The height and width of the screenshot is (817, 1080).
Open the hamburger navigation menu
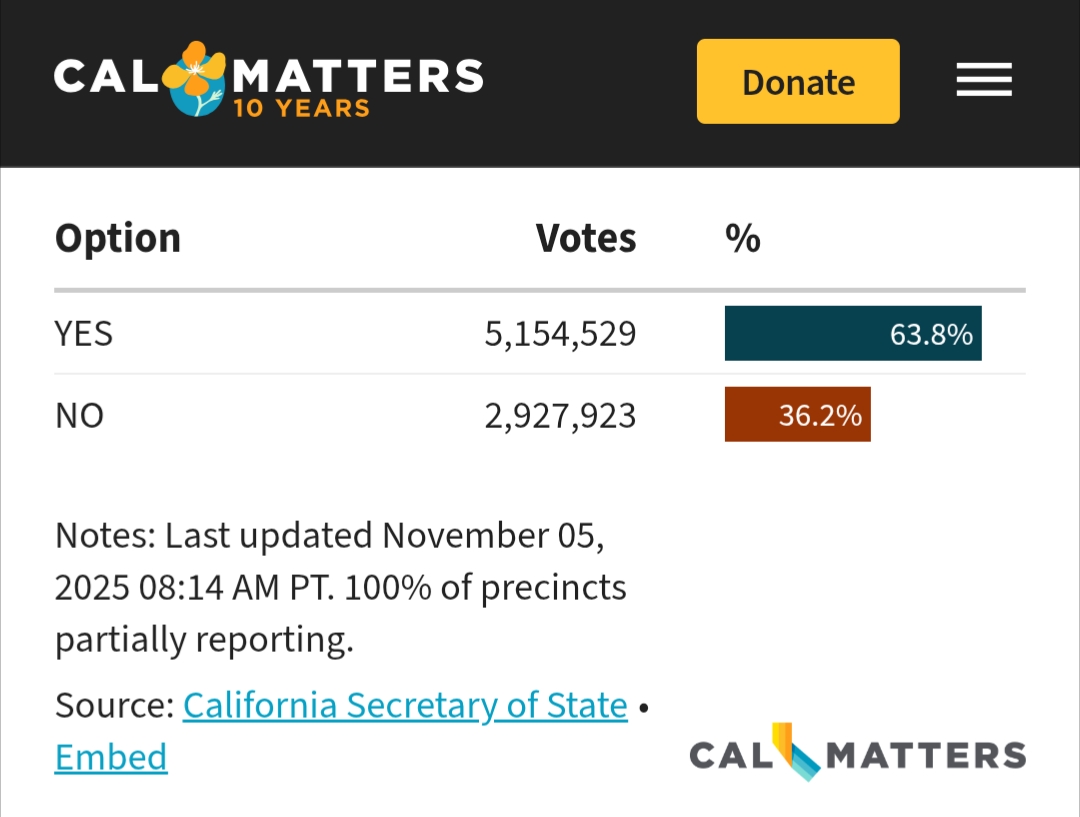pos(984,81)
